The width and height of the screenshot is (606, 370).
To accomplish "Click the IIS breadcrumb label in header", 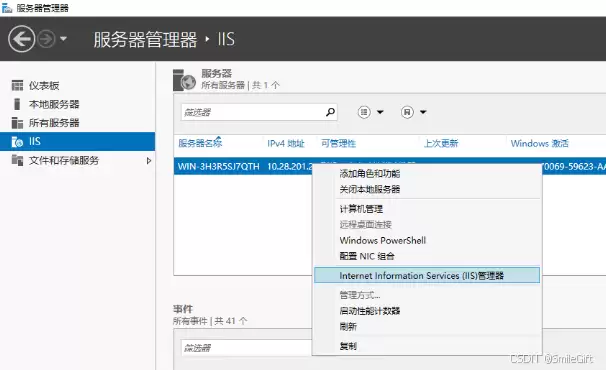I will coord(226,39).
